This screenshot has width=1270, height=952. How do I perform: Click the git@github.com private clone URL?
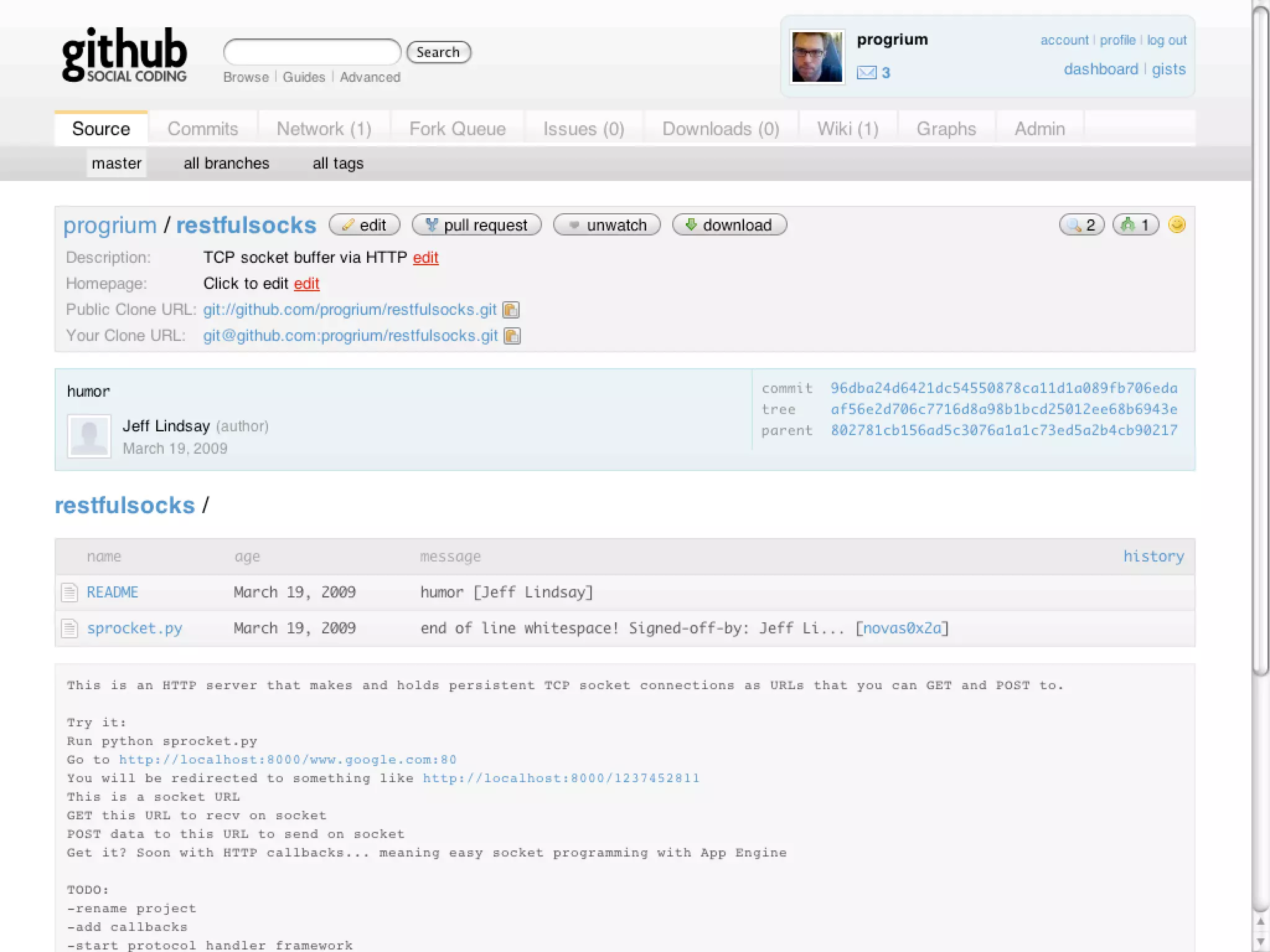350,335
